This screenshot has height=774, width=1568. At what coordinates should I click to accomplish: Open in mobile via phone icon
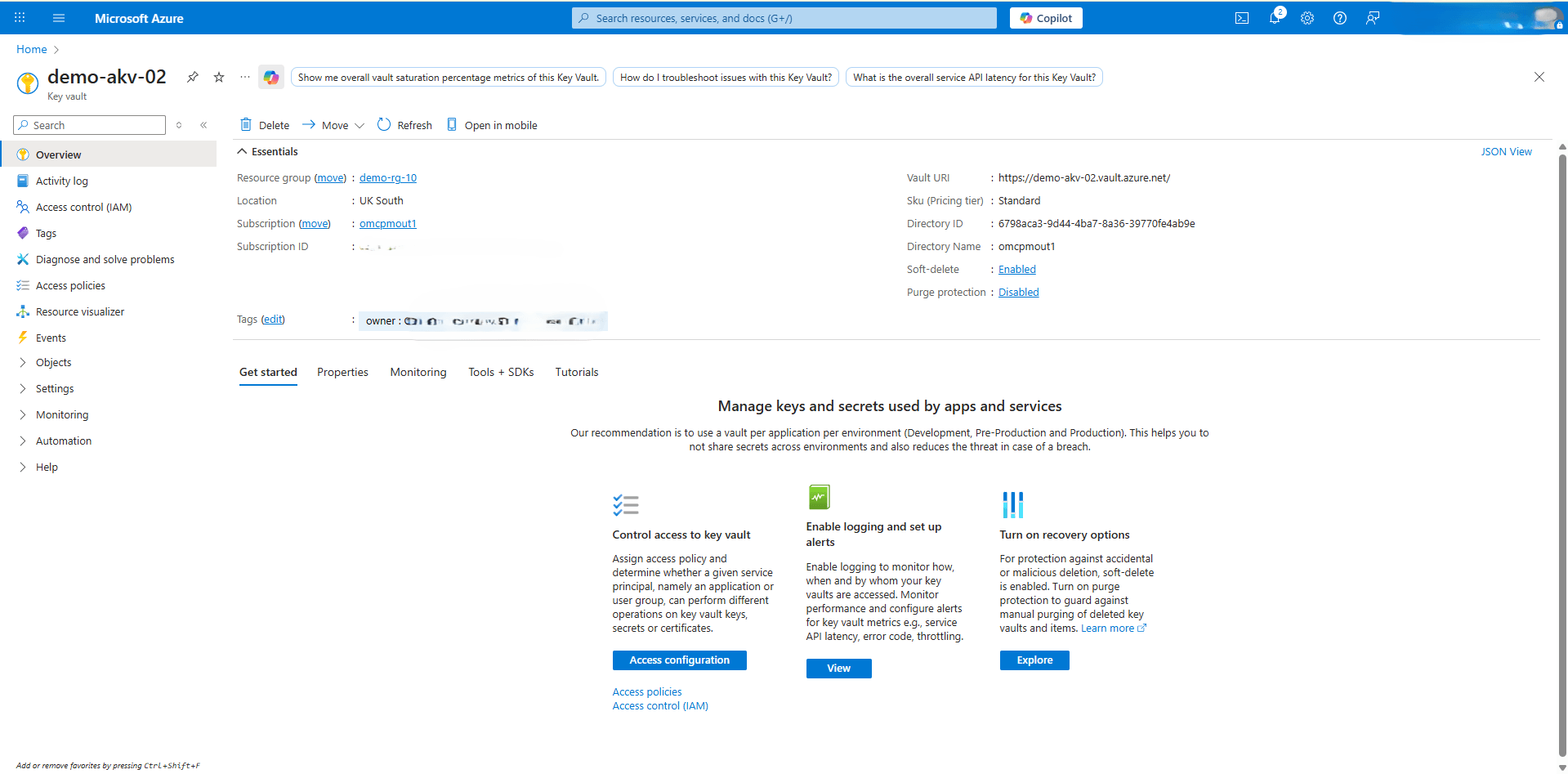click(491, 124)
